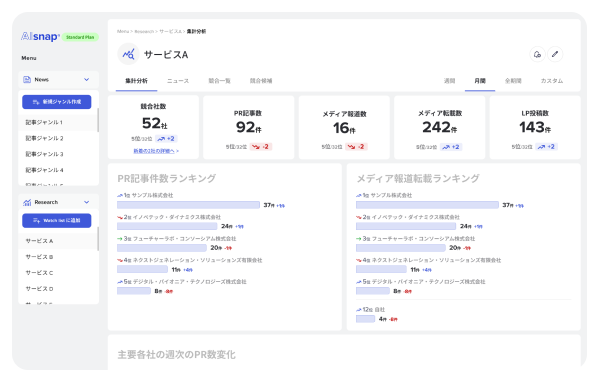Select サービス D in Research list
Screen dimensions: 599x382
(58, 289)
